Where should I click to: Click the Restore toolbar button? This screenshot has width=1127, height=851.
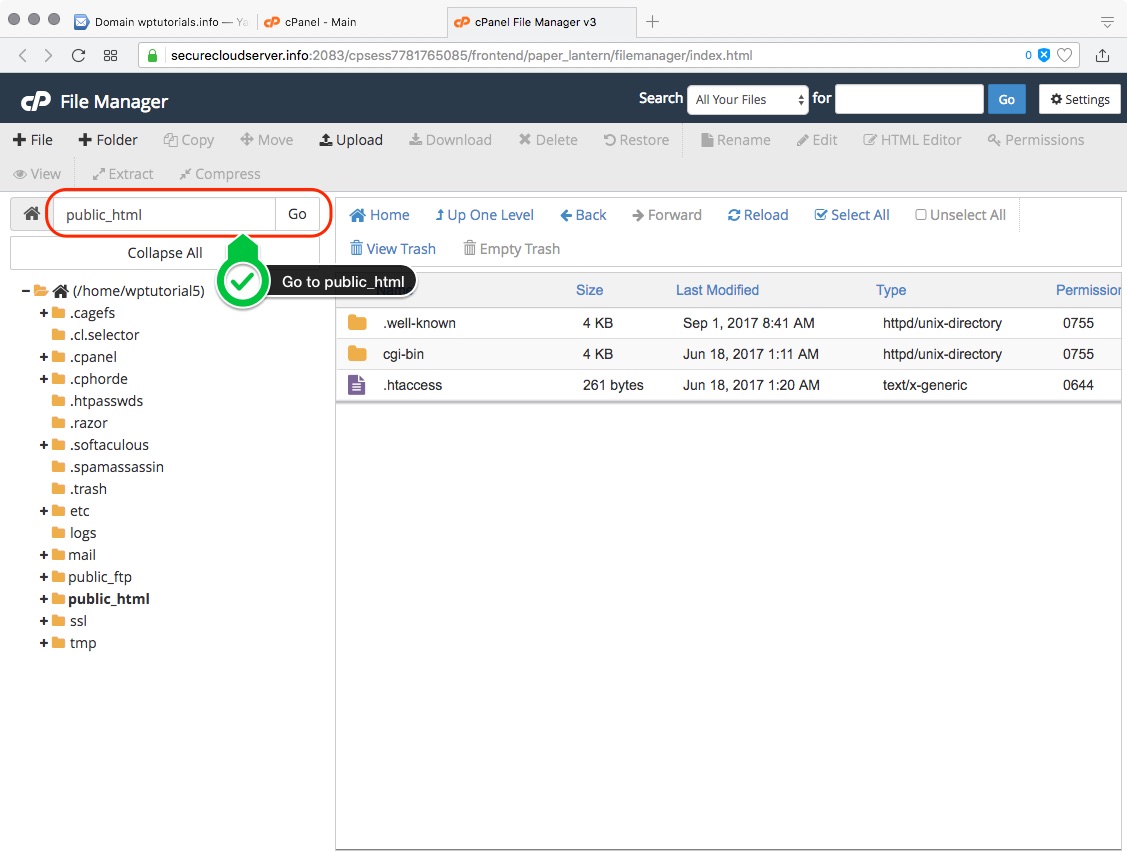point(637,140)
